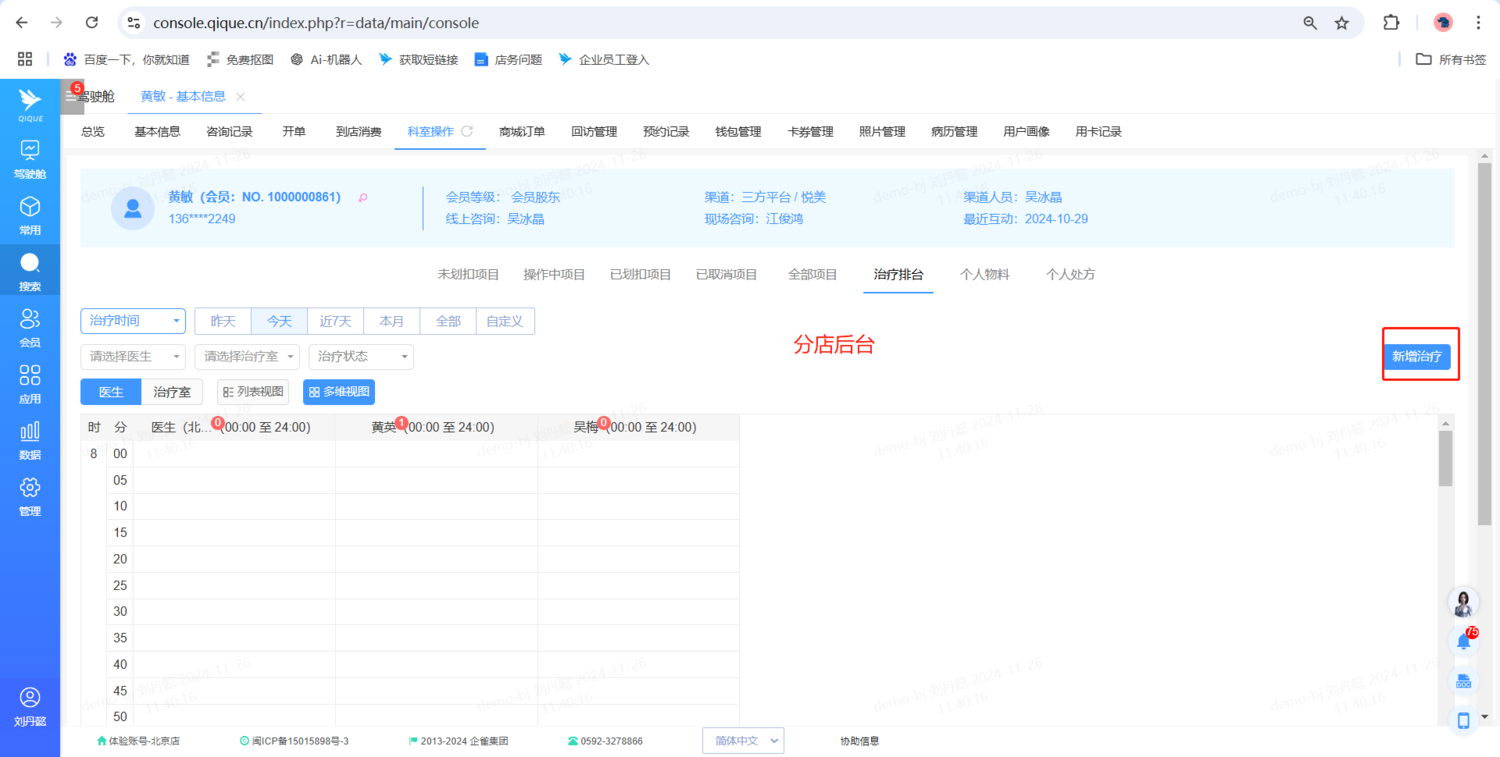Select the 昨天 date filter
This screenshot has height=757, width=1500.
coord(222,321)
